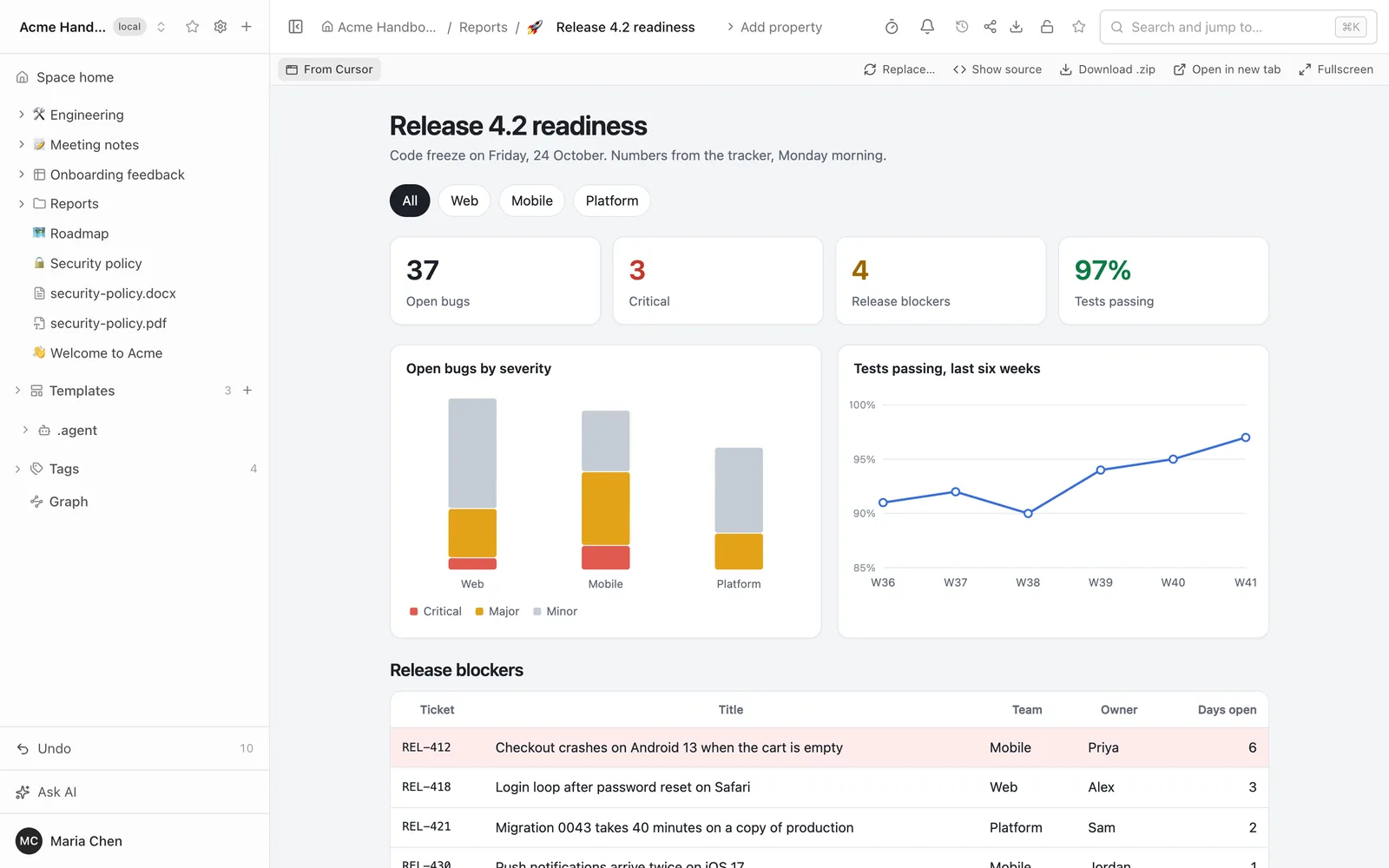This screenshot has width=1389, height=868.
Task: Expand the Meeting notes tree item
Action: click(x=22, y=145)
